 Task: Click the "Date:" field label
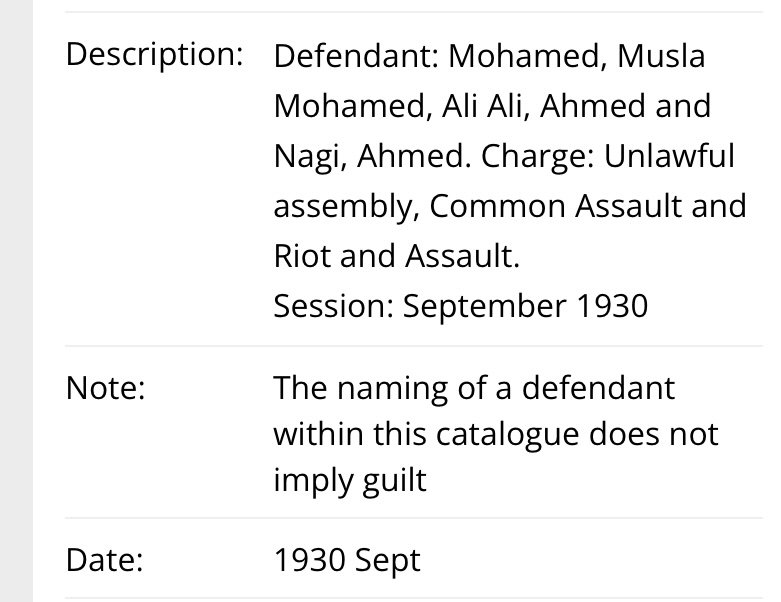pos(105,560)
